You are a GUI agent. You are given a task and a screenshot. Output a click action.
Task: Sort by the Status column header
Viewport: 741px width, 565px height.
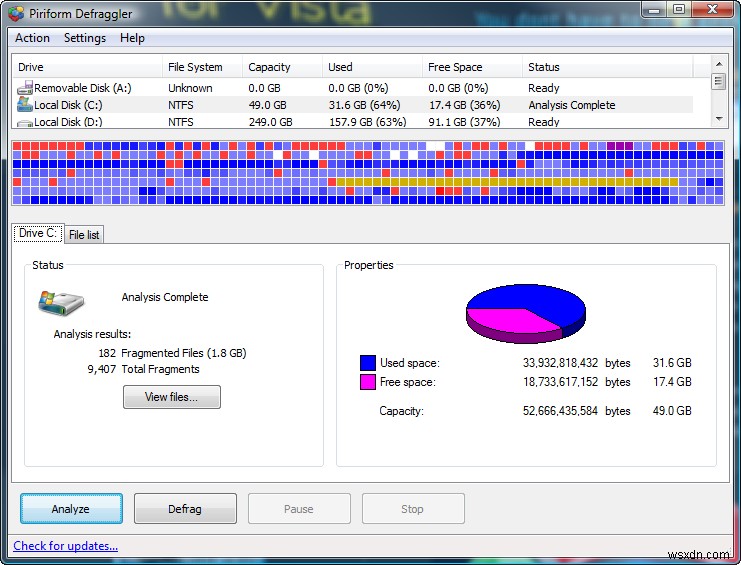608,67
